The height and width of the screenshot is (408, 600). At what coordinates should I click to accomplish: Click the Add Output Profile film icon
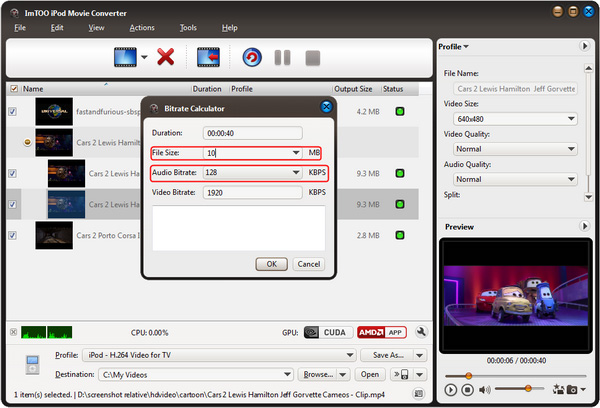coord(208,57)
